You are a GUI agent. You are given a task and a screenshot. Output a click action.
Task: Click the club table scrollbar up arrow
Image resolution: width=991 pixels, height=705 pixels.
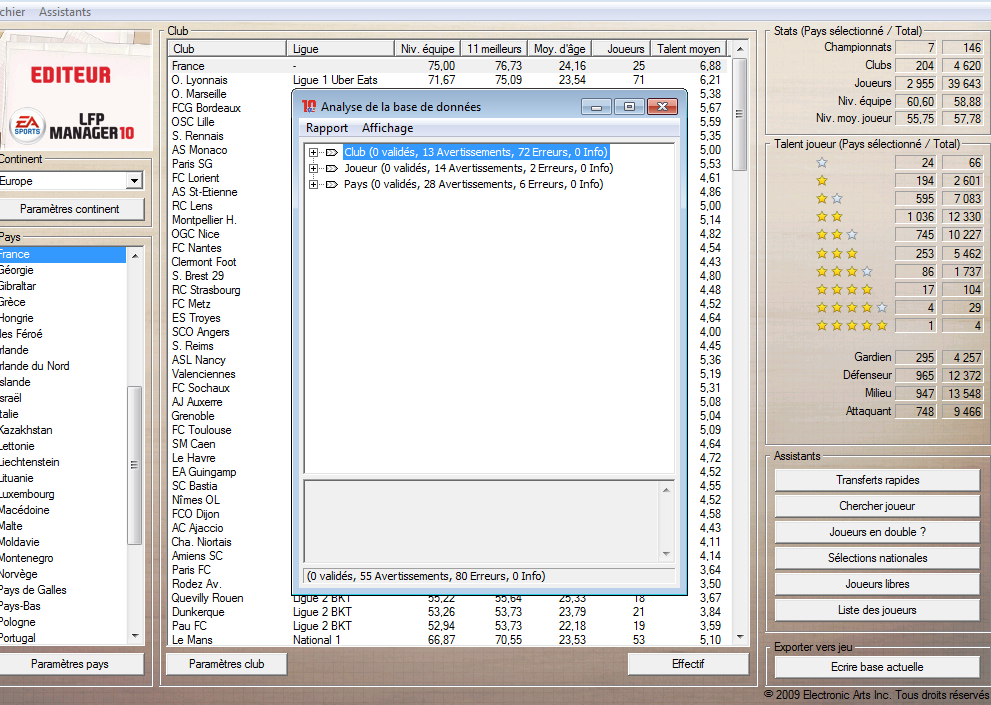click(x=739, y=49)
